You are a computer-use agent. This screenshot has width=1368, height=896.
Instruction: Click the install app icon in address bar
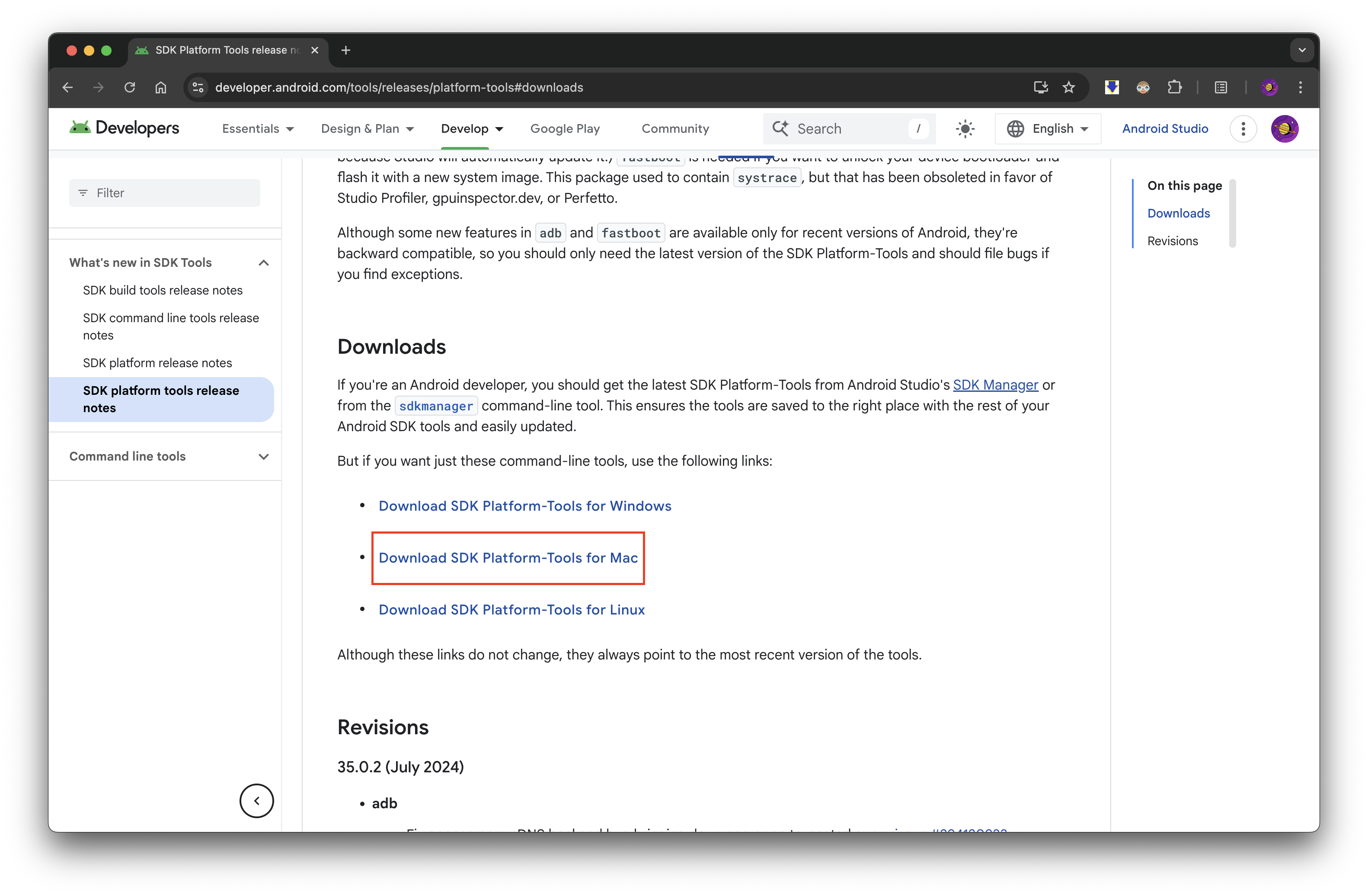(1040, 87)
